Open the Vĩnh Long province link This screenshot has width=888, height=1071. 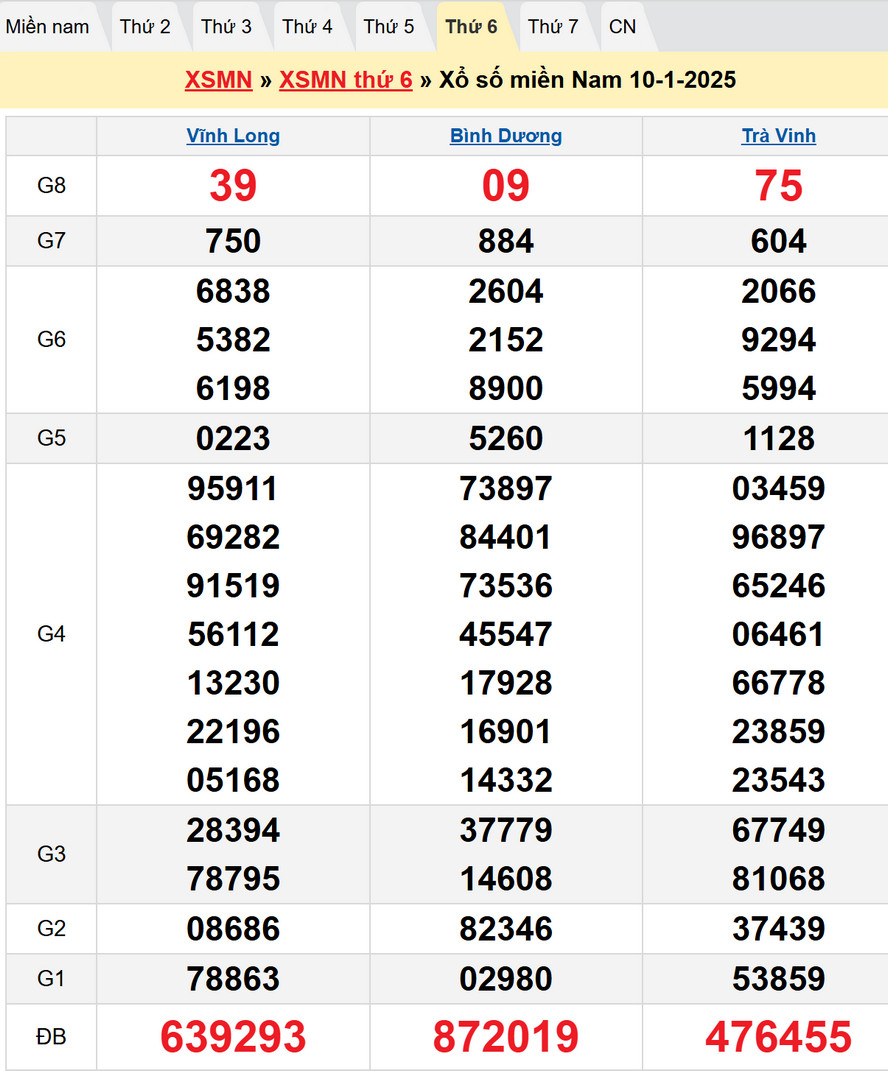tap(233, 136)
